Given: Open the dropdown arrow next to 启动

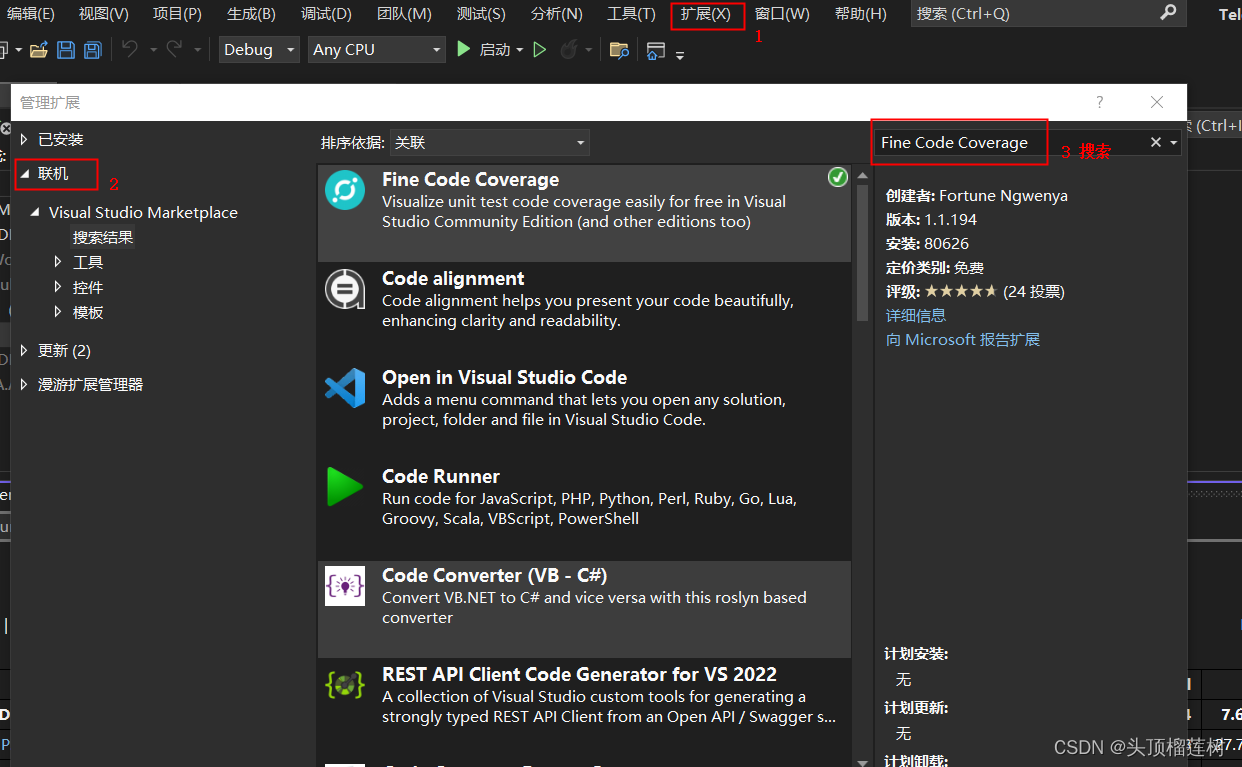Looking at the screenshot, I should point(520,50).
